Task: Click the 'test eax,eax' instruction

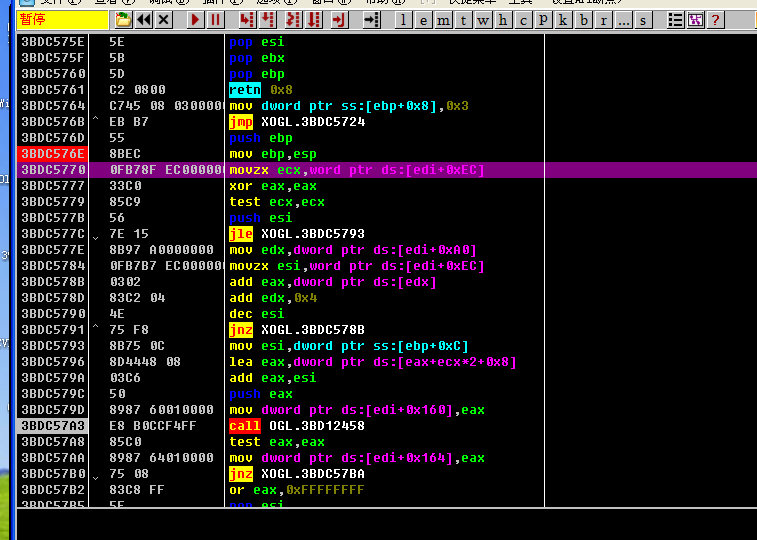Action: pyautogui.click(x=277, y=442)
